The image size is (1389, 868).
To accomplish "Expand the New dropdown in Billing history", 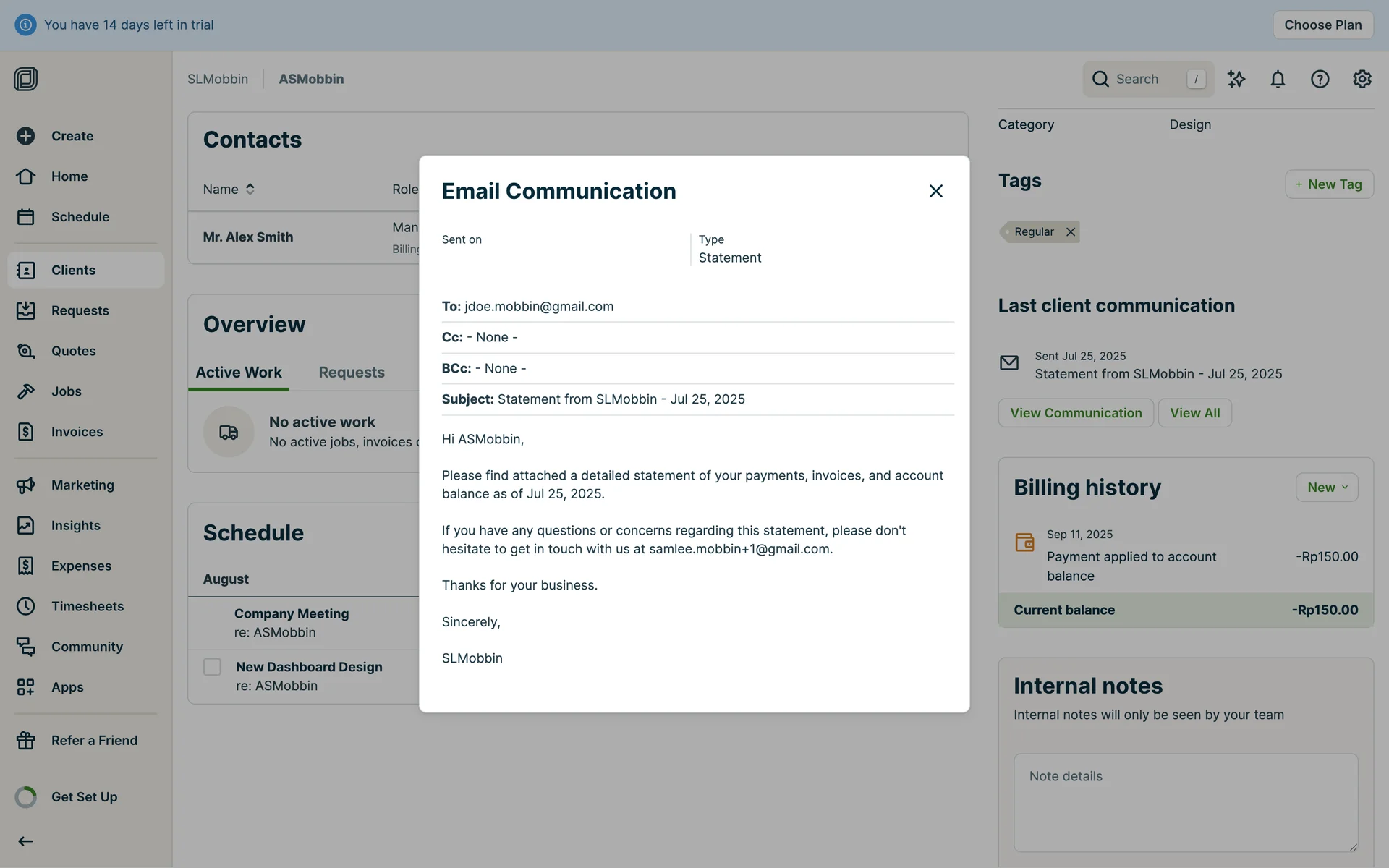I will (1326, 488).
